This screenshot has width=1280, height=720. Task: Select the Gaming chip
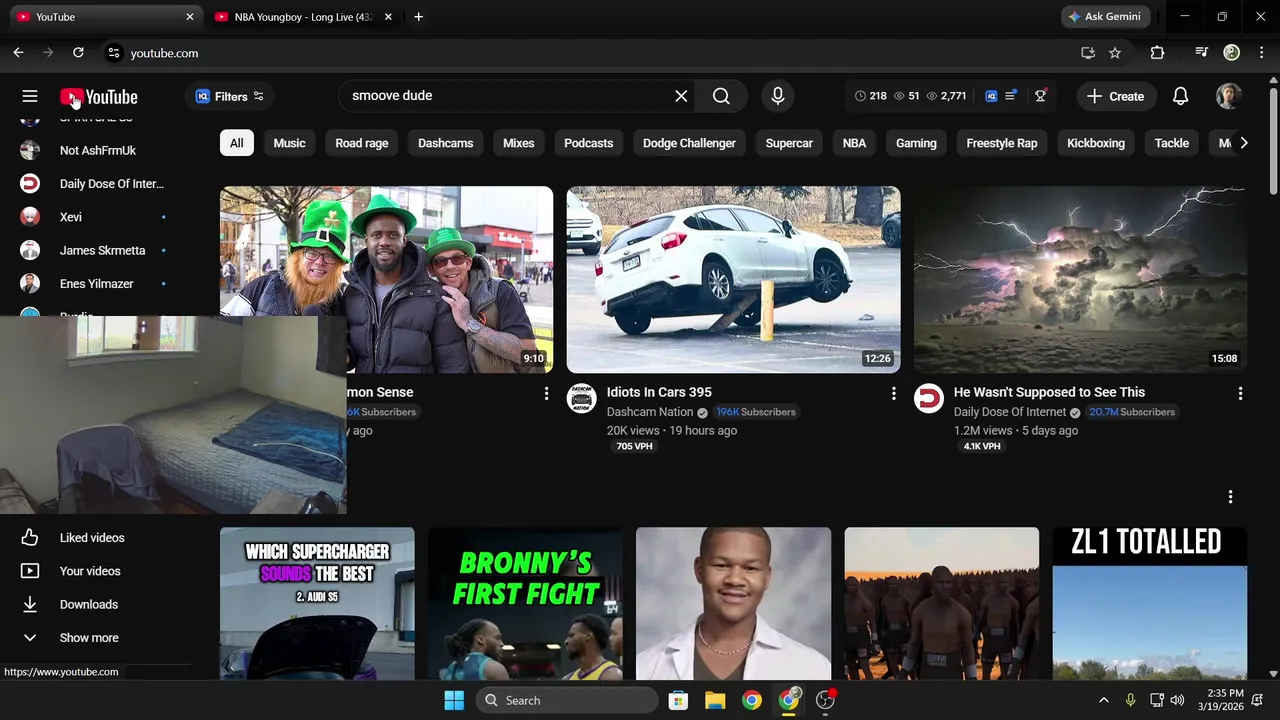click(916, 143)
